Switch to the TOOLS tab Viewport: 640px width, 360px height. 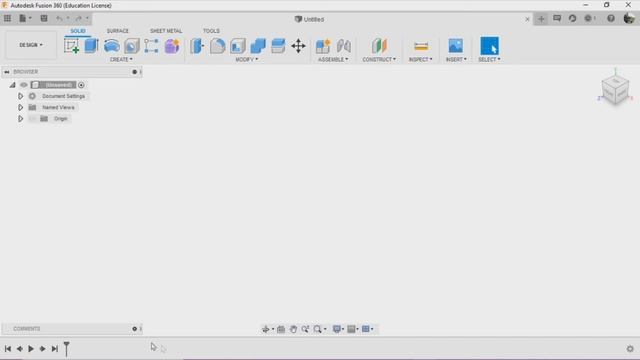(x=211, y=31)
